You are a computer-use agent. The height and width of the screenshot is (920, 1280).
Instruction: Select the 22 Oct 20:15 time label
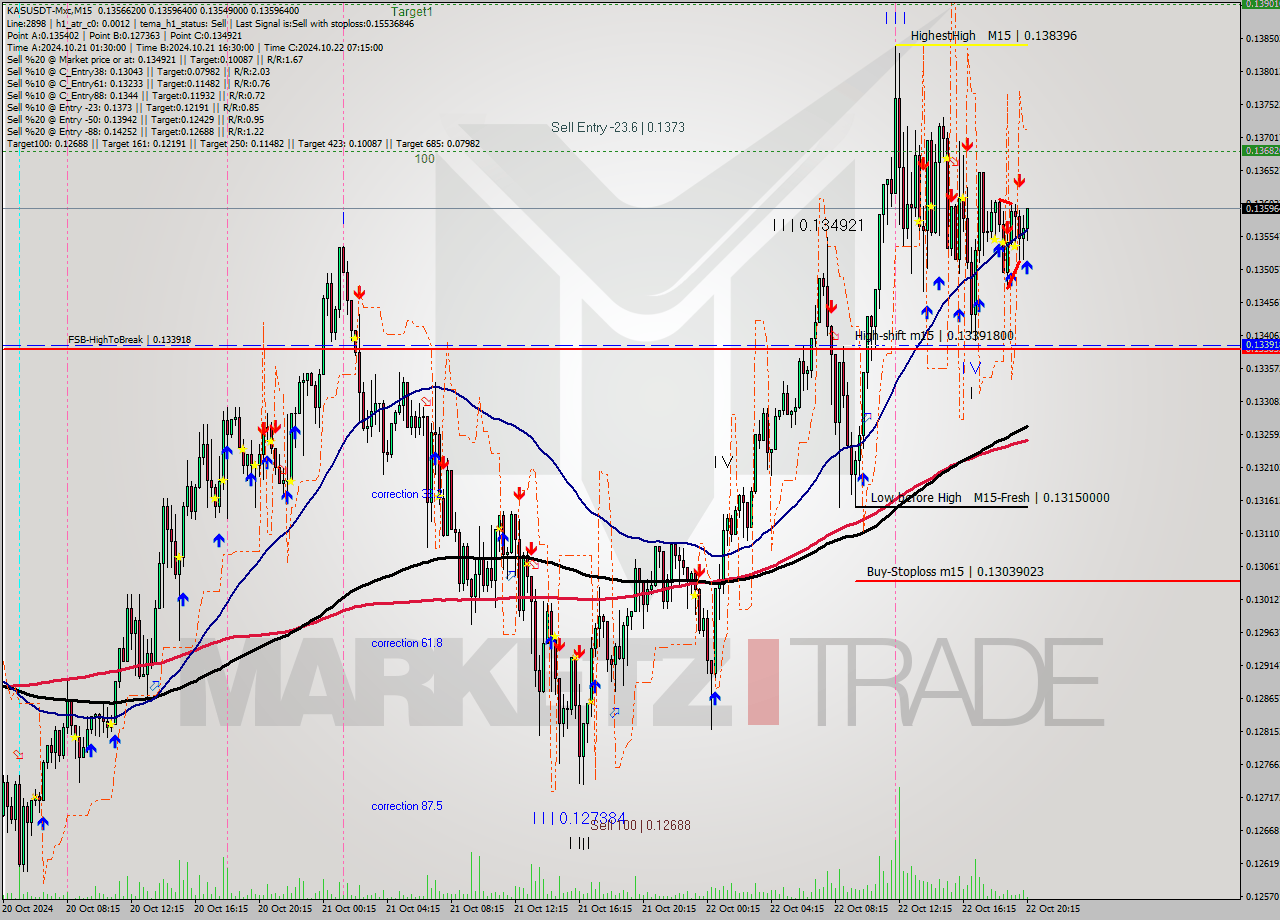(x=1052, y=909)
